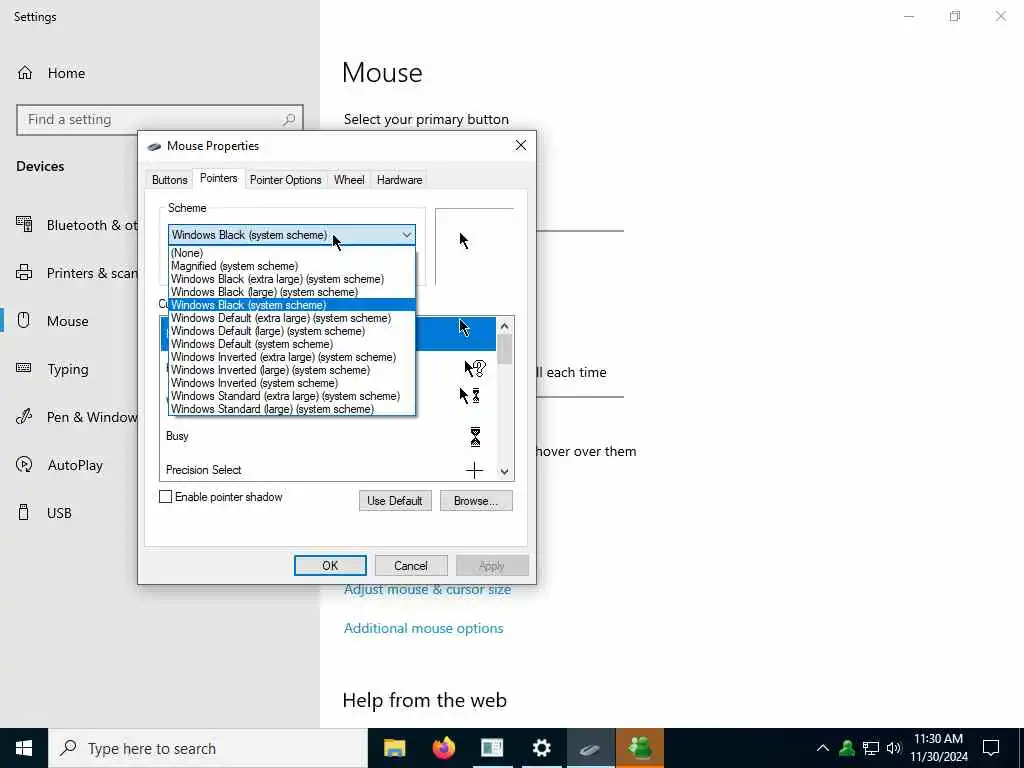Open AutoPlay settings
This screenshot has width=1024, height=768.
click(59, 465)
